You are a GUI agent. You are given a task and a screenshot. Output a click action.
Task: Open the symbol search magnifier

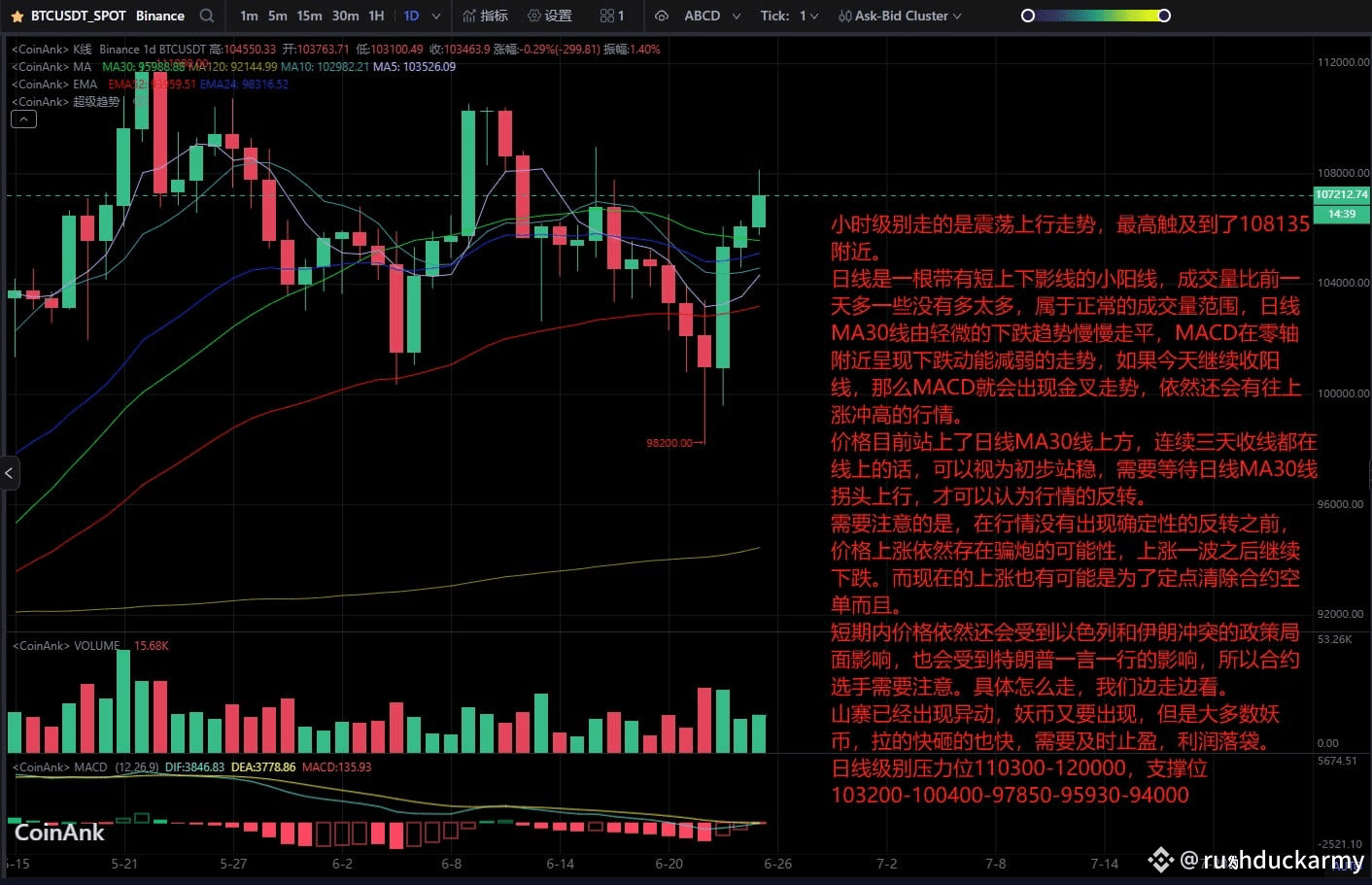[206, 16]
